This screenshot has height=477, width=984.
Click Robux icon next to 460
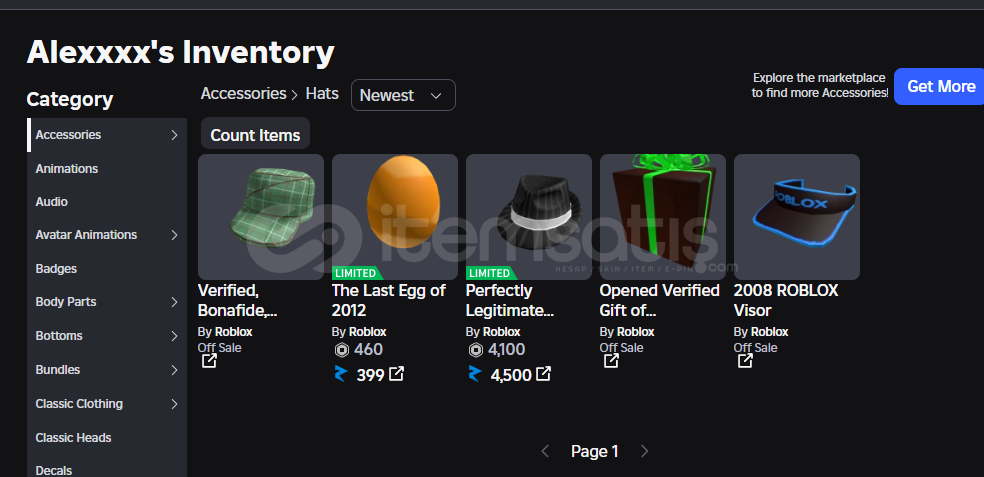click(341, 350)
